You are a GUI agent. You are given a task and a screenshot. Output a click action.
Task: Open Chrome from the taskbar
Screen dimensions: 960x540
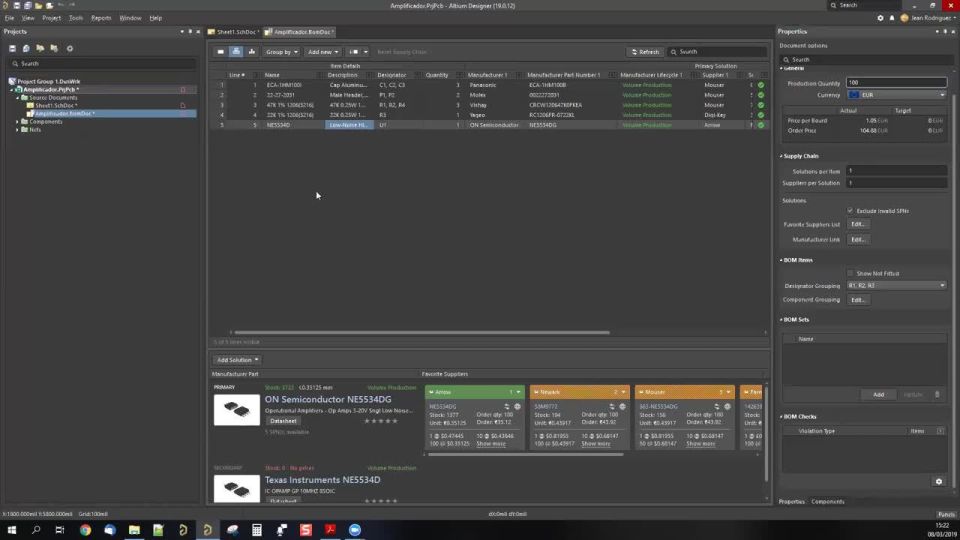pos(85,530)
